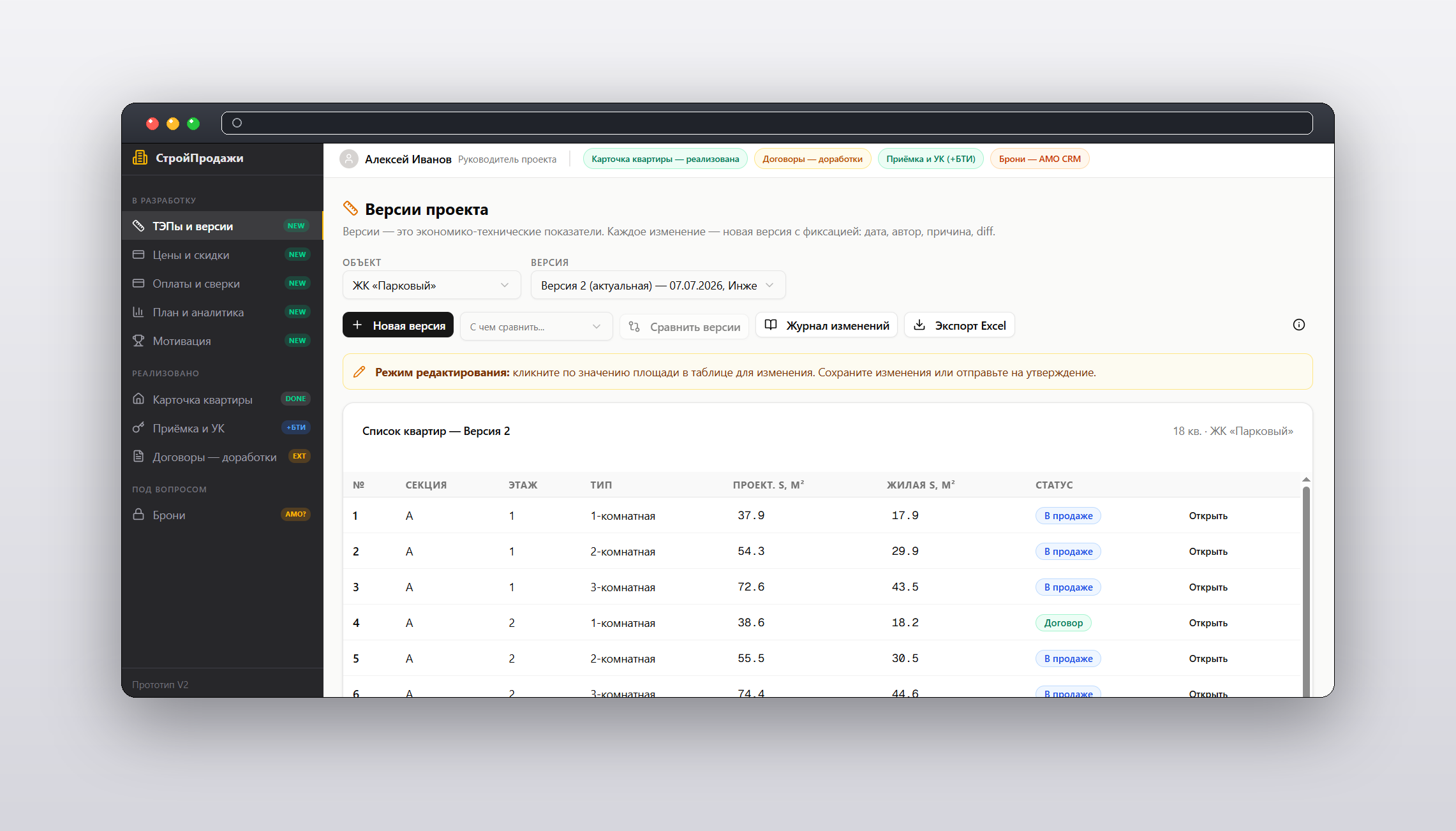
Task: Click the green macOS fullscreen window button
Action: point(193,123)
